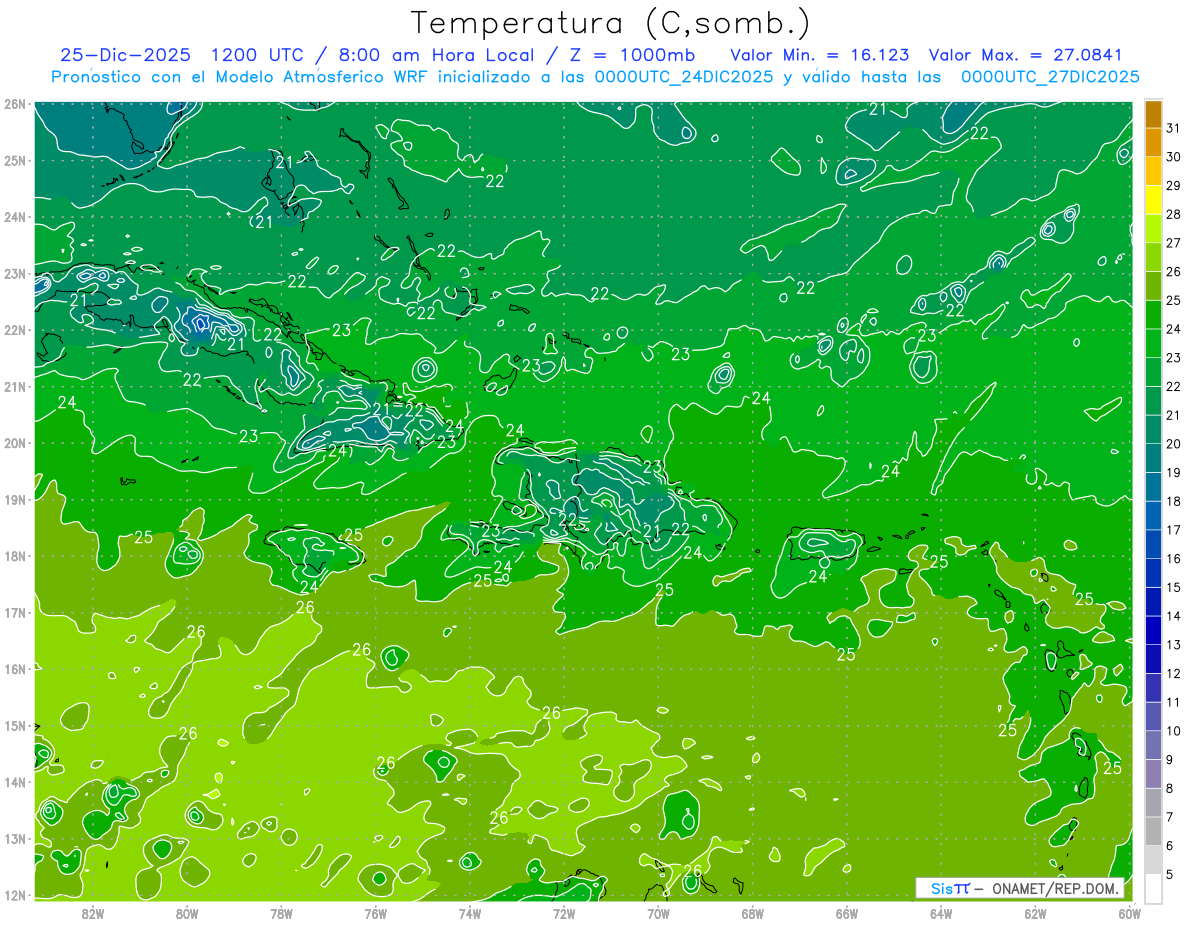Screen dimensions: 1200x927
Task: Click the '10' colorbar label
Action: [1173, 731]
